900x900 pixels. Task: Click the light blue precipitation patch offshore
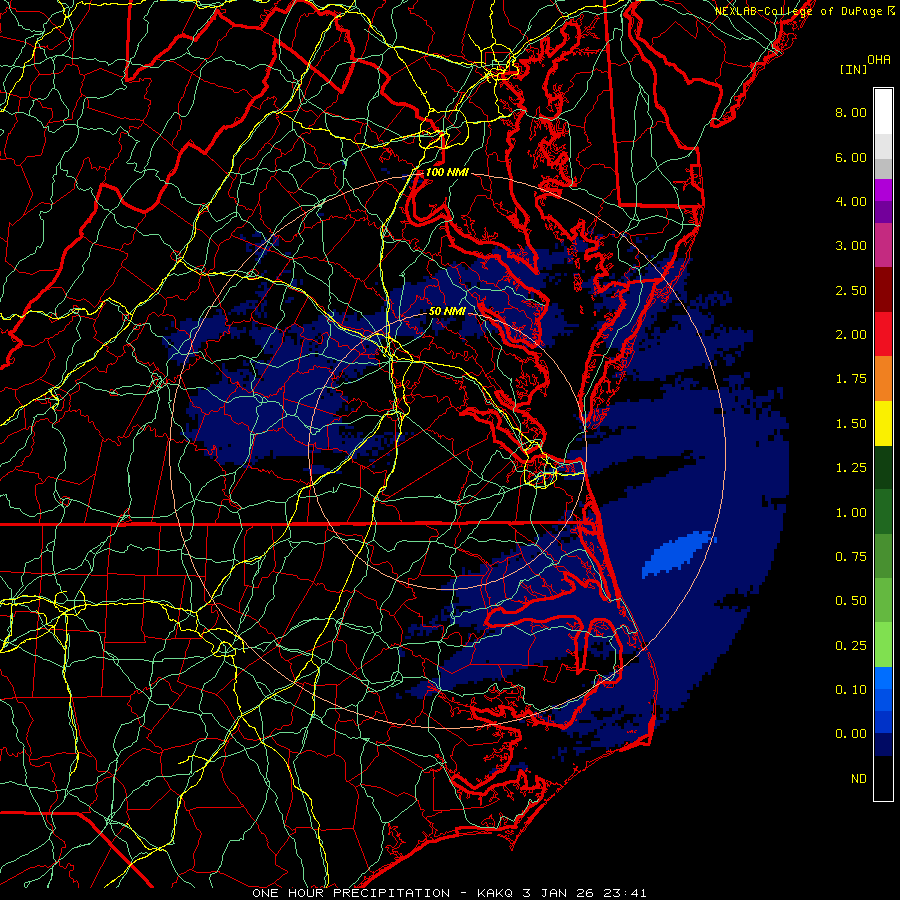click(x=678, y=553)
